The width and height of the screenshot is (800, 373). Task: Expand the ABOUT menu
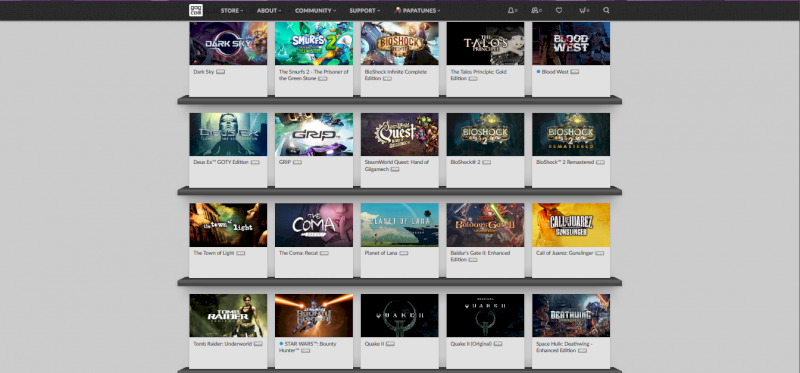coord(269,10)
